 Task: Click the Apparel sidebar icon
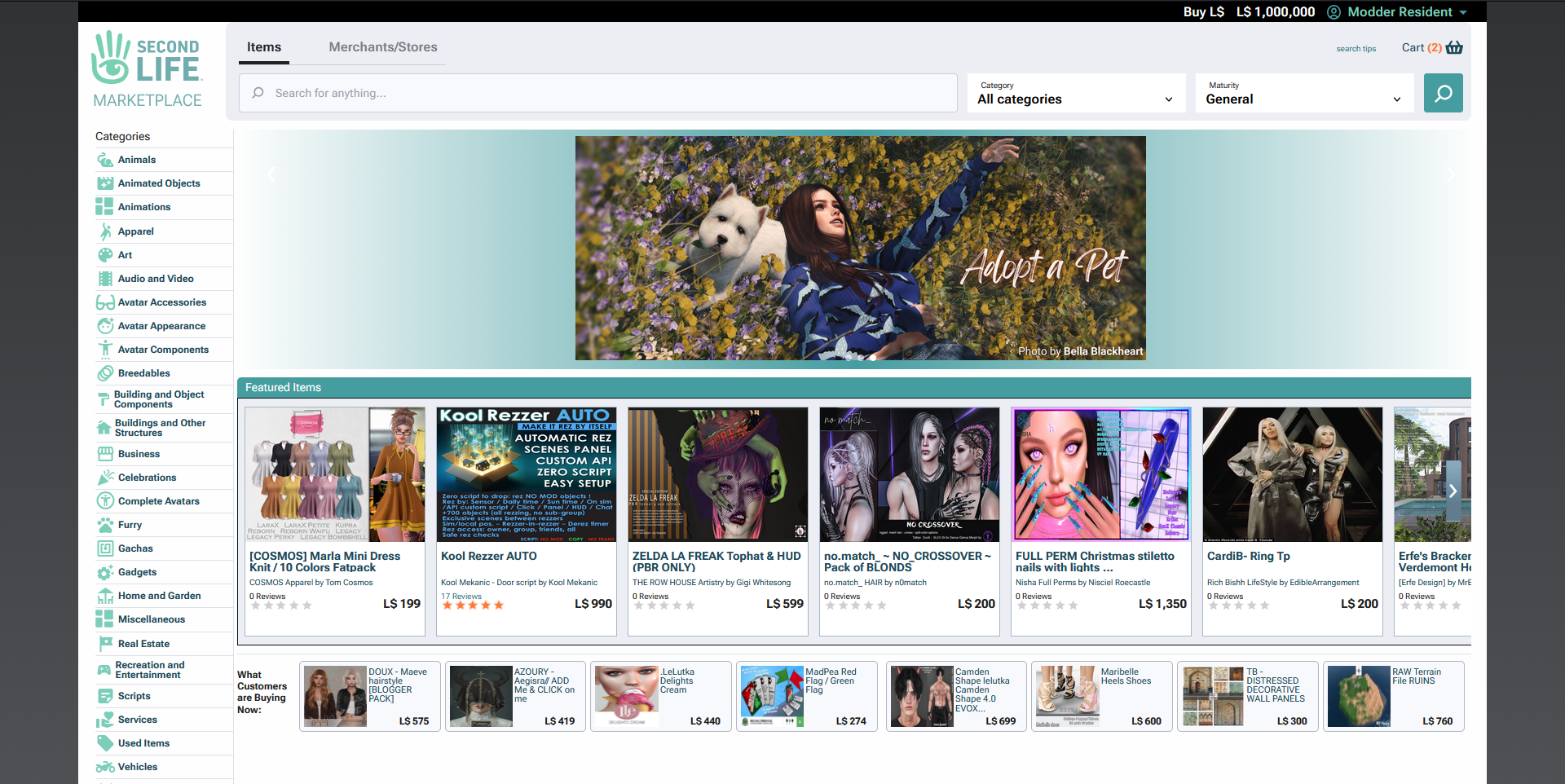(106, 231)
